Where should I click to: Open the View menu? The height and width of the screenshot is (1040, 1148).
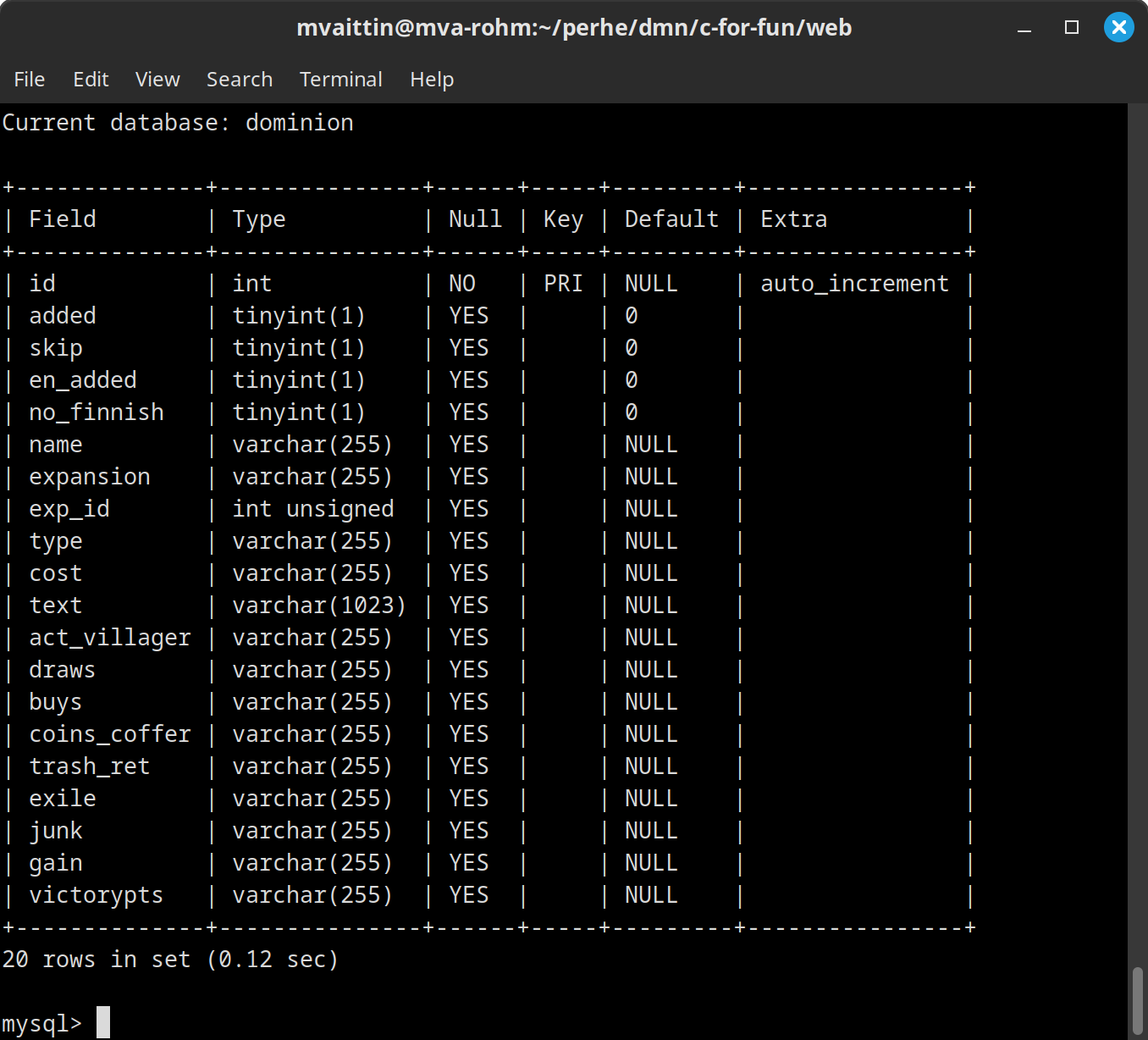(x=157, y=80)
